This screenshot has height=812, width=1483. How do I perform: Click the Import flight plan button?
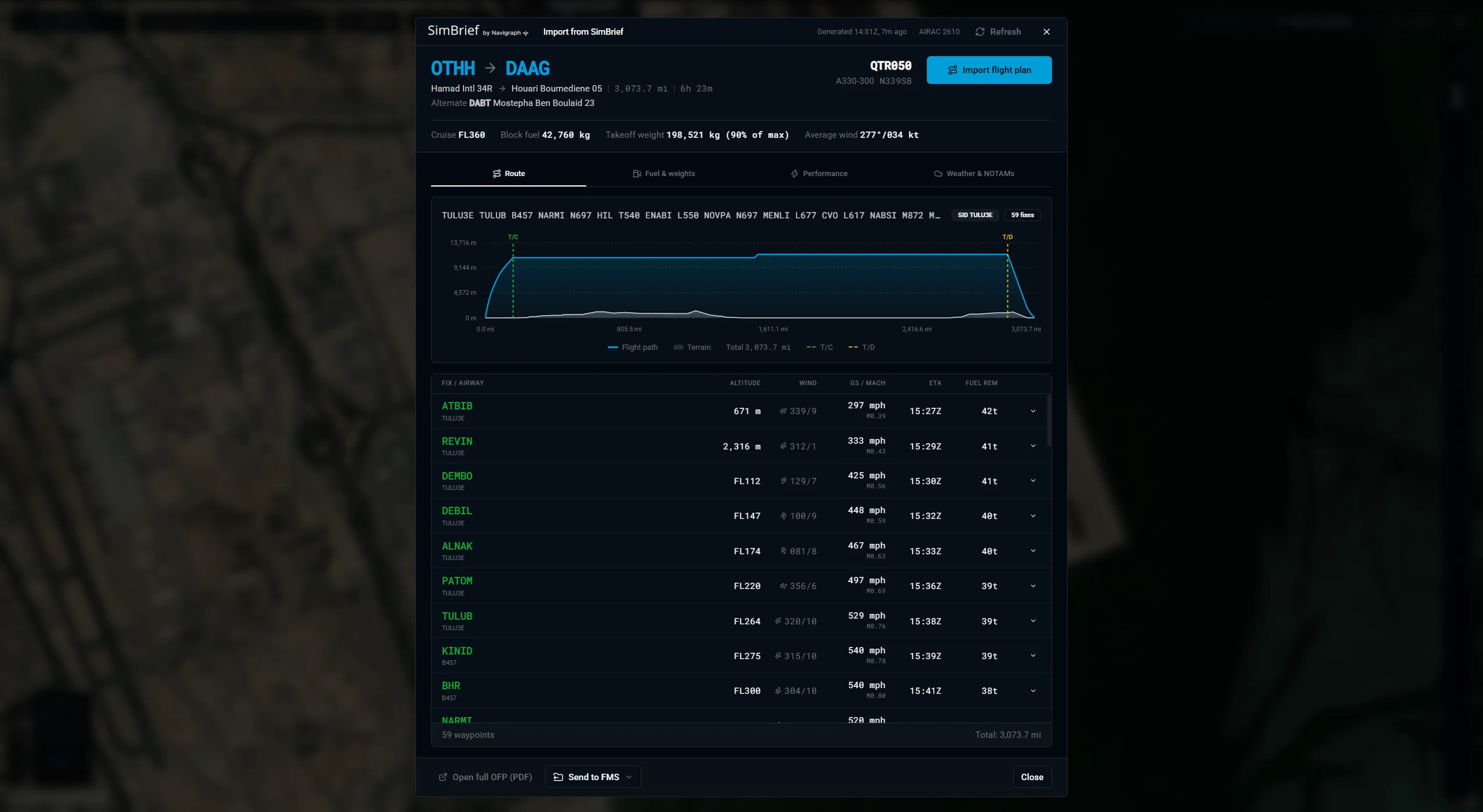tap(989, 70)
